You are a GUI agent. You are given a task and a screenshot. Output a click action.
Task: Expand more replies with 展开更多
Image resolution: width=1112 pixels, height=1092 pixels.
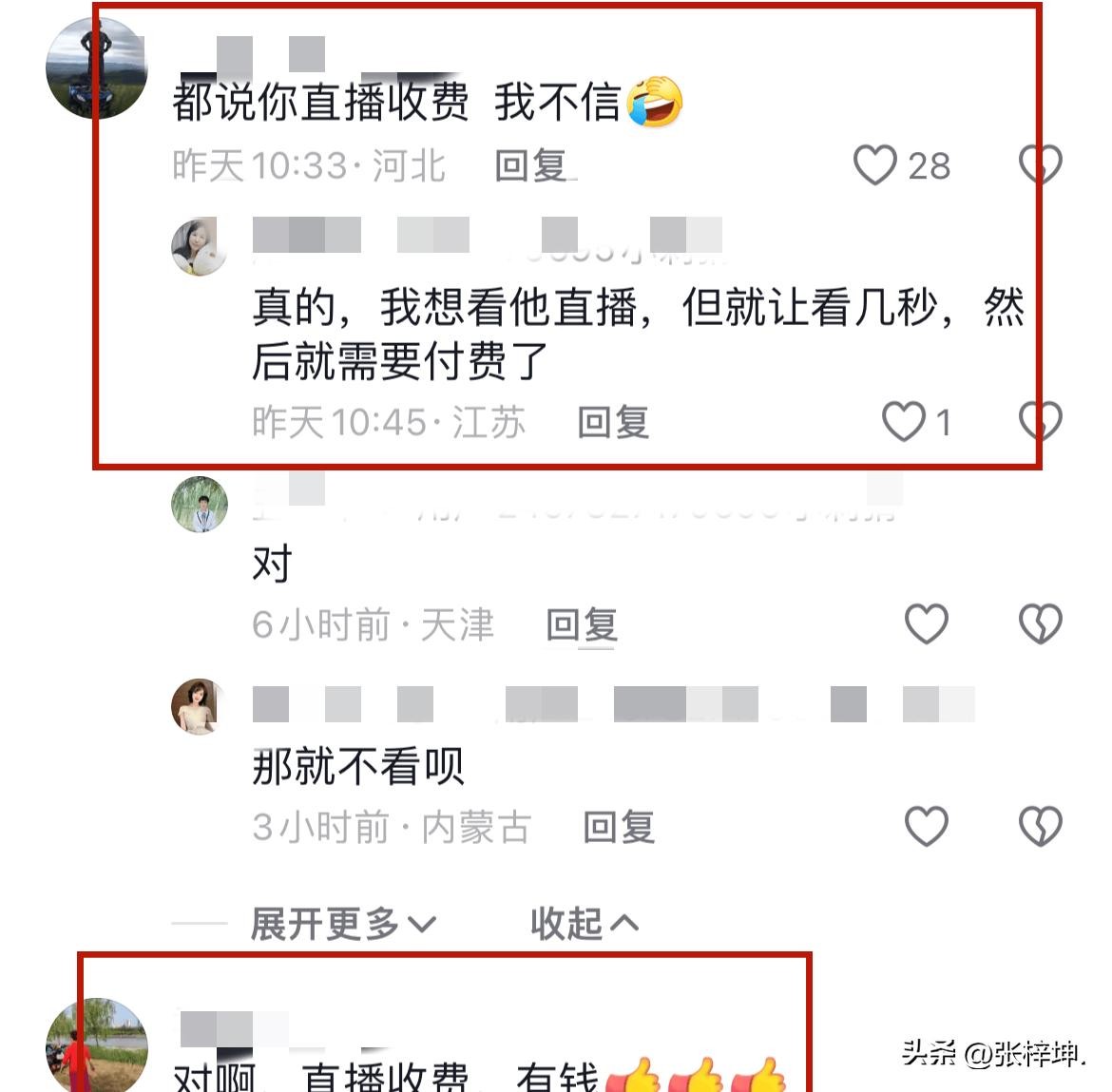[343, 924]
